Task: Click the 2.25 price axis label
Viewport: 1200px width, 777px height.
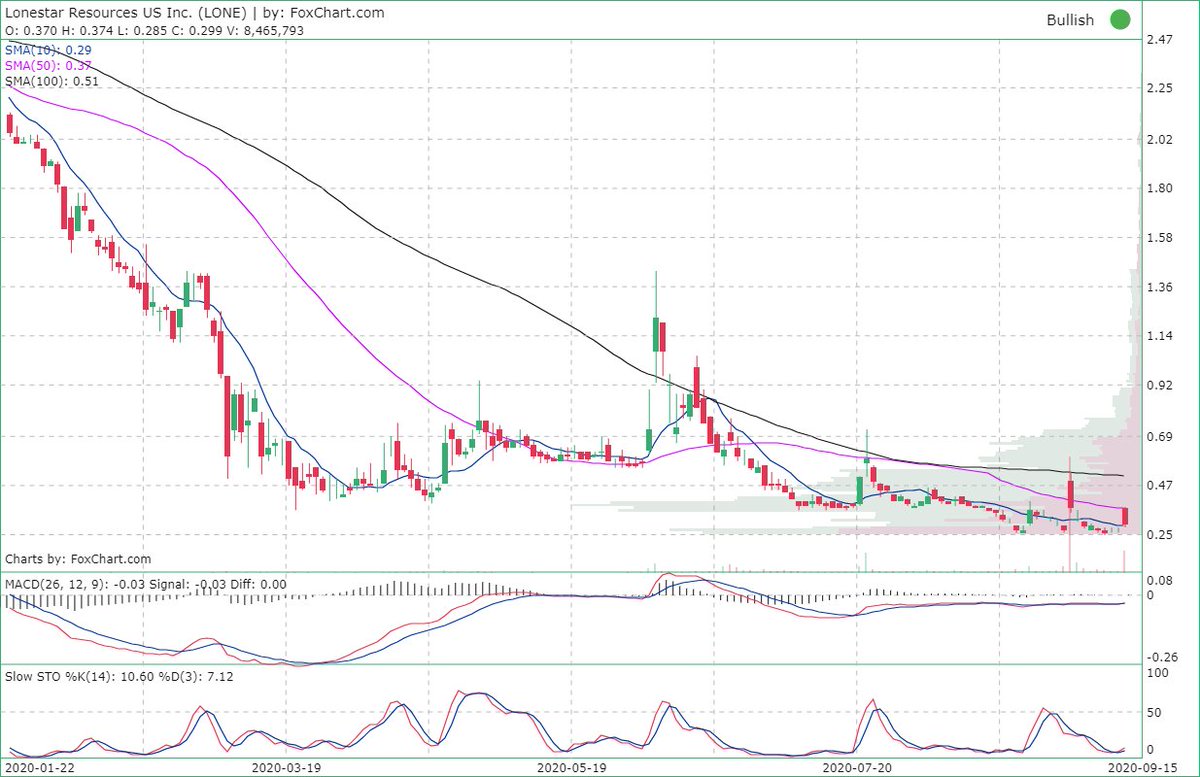Action: [1160, 89]
